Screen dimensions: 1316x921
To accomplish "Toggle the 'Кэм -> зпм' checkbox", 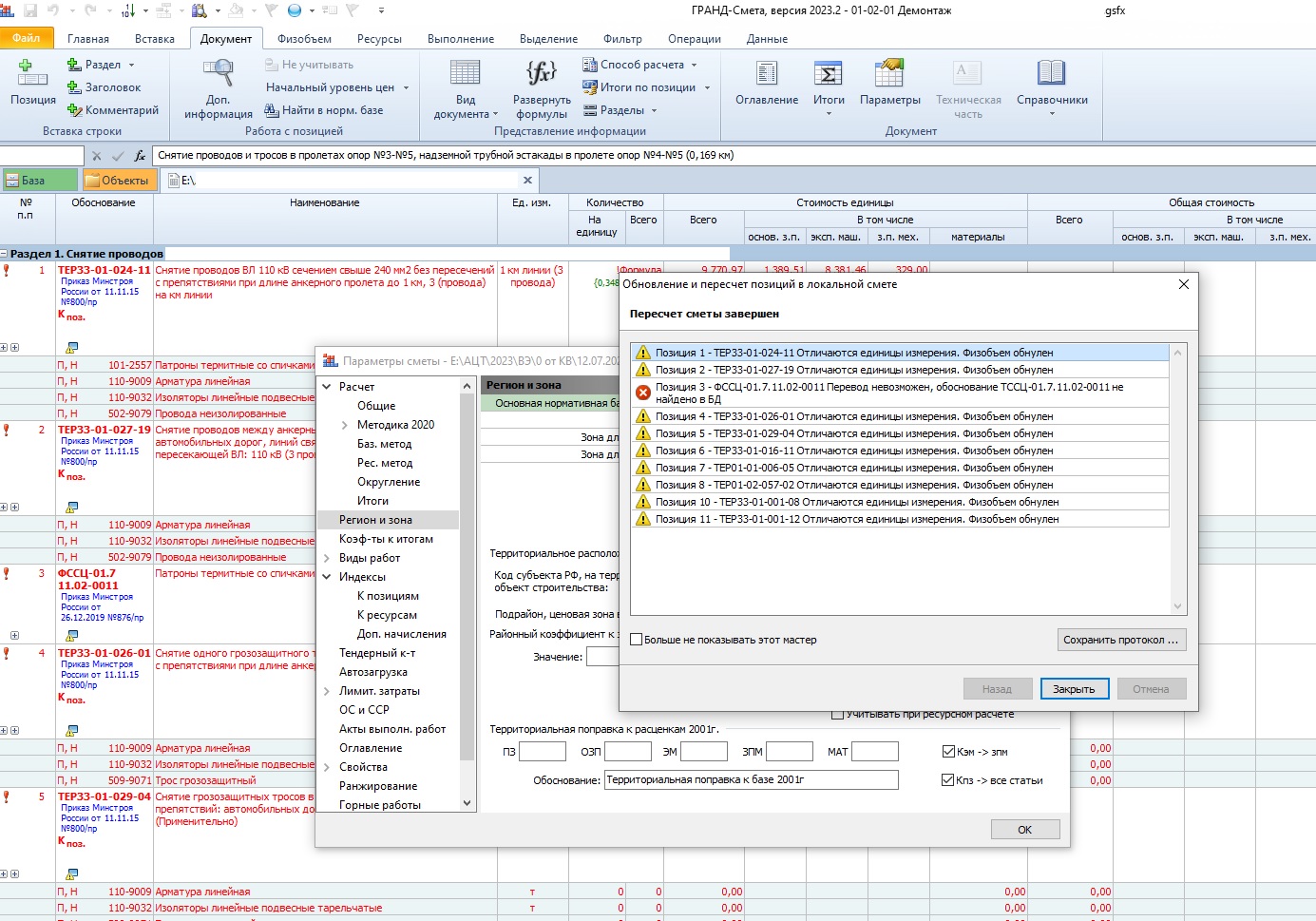I will click(947, 752).
